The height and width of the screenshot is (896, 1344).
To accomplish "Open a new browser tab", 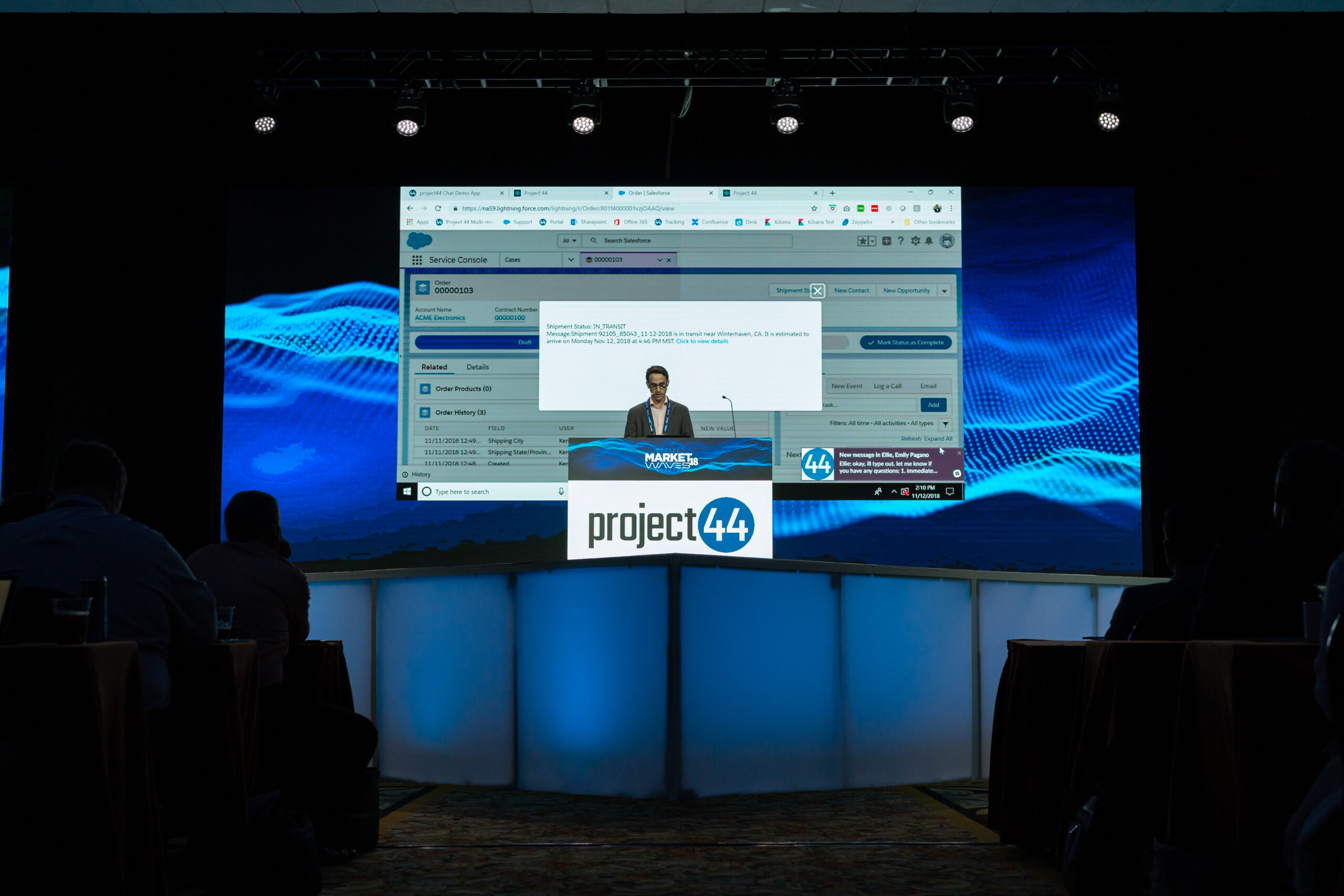I will pyautogui.click(x=833, y=193).
